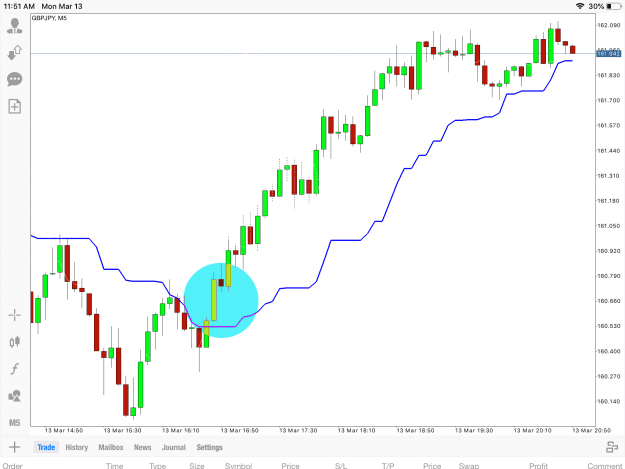Open the chat messages bubble icon

click(14, 79)
